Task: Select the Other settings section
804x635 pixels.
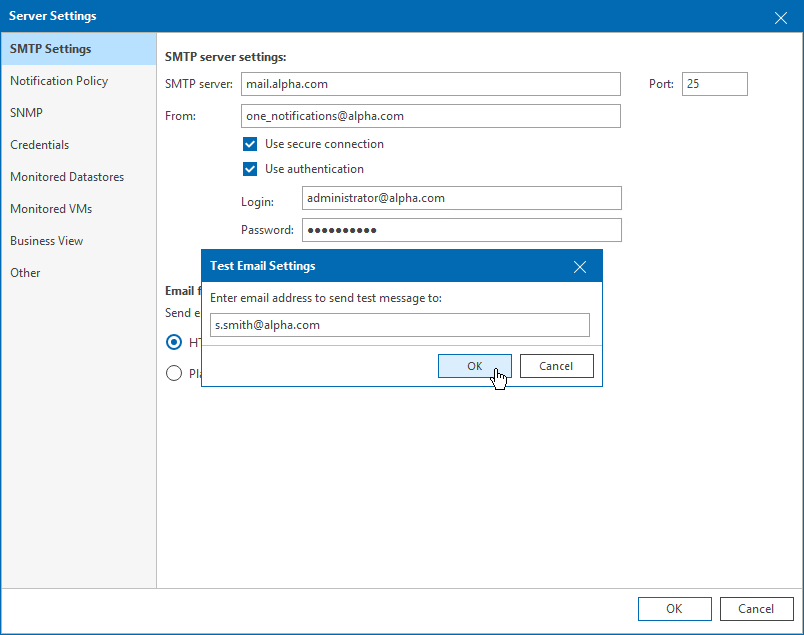Action: coord(26,273)
